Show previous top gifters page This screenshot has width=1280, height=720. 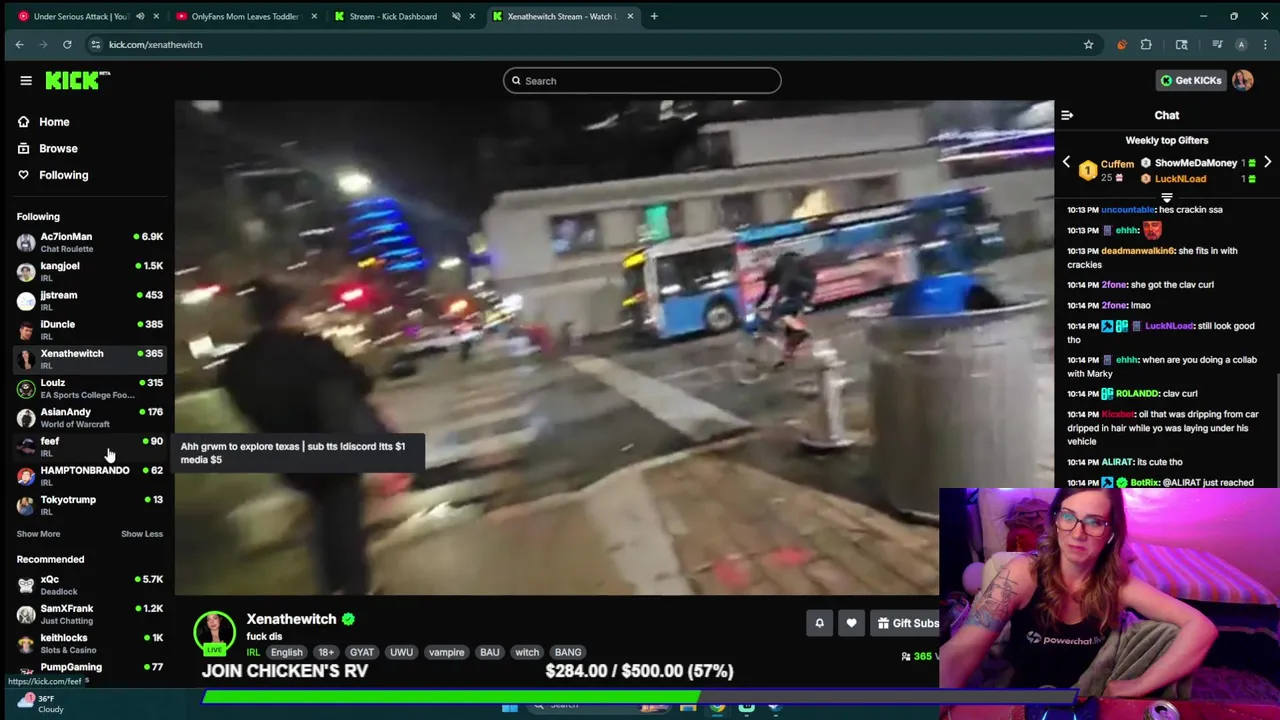1066,162
